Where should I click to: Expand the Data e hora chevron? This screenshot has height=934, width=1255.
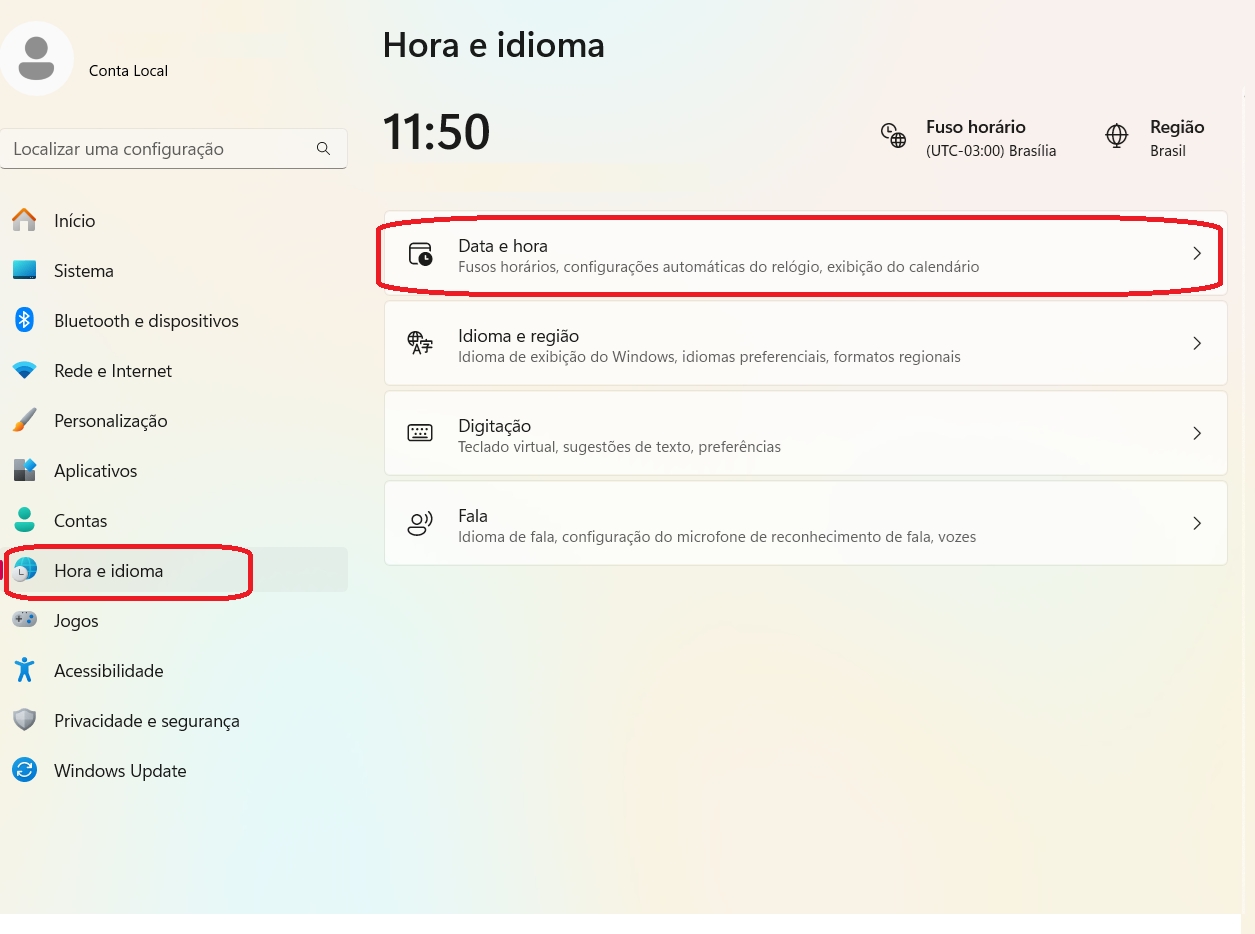[x=1197, y=254]
